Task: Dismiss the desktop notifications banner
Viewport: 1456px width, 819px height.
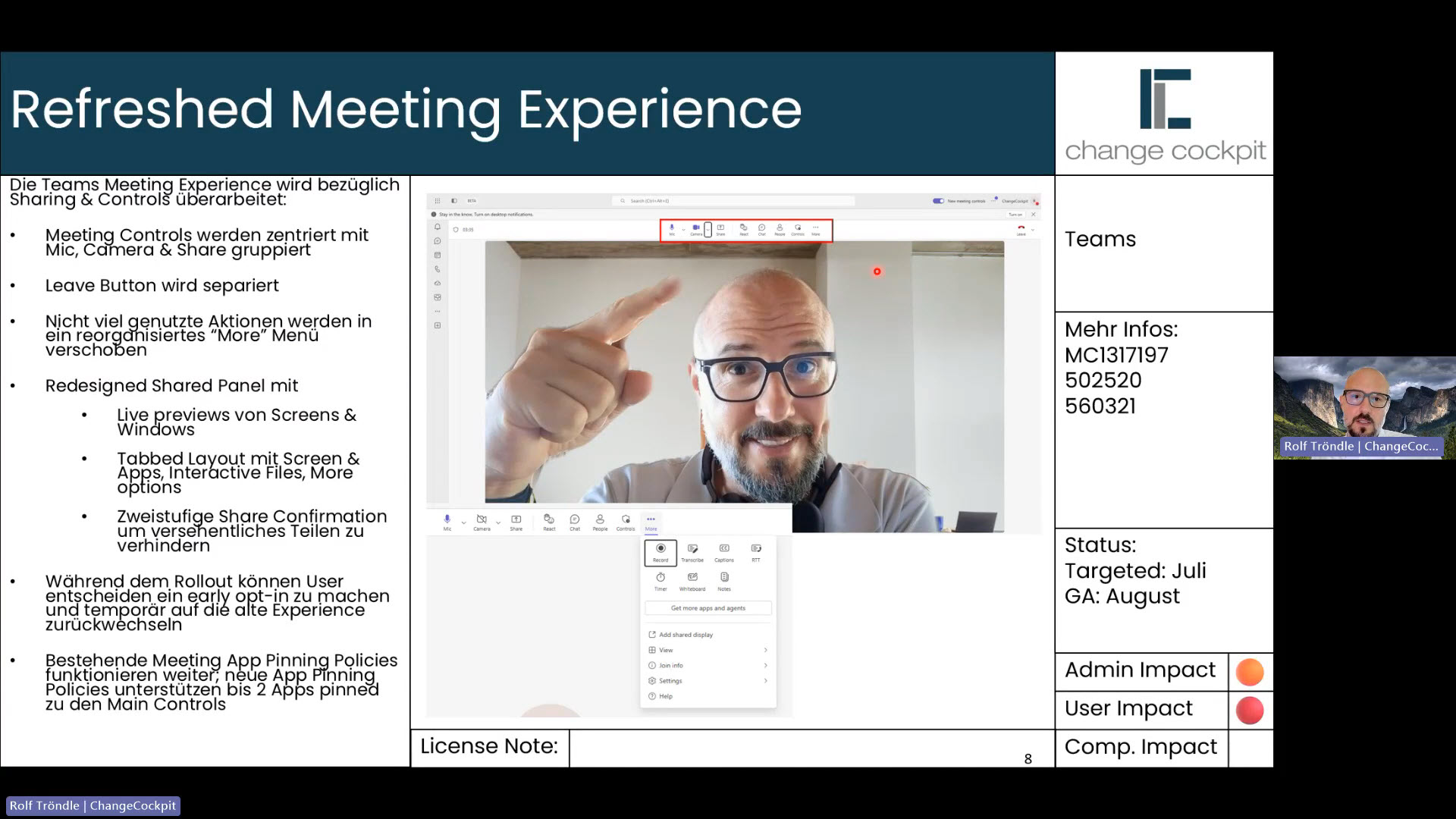Action: tap(1033, 215)
